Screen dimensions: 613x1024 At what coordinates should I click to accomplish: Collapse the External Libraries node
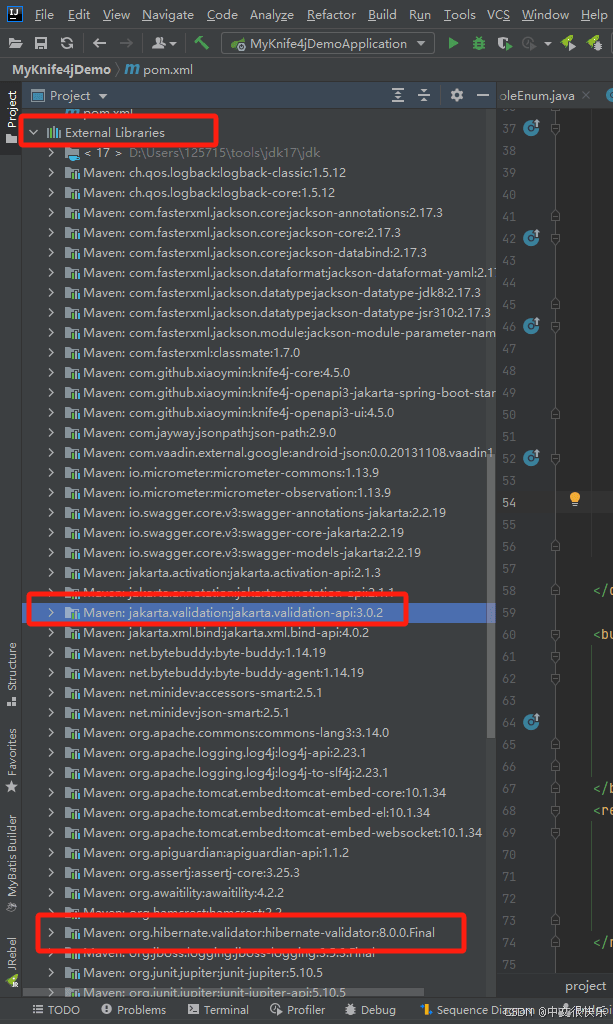click(34, 133)
